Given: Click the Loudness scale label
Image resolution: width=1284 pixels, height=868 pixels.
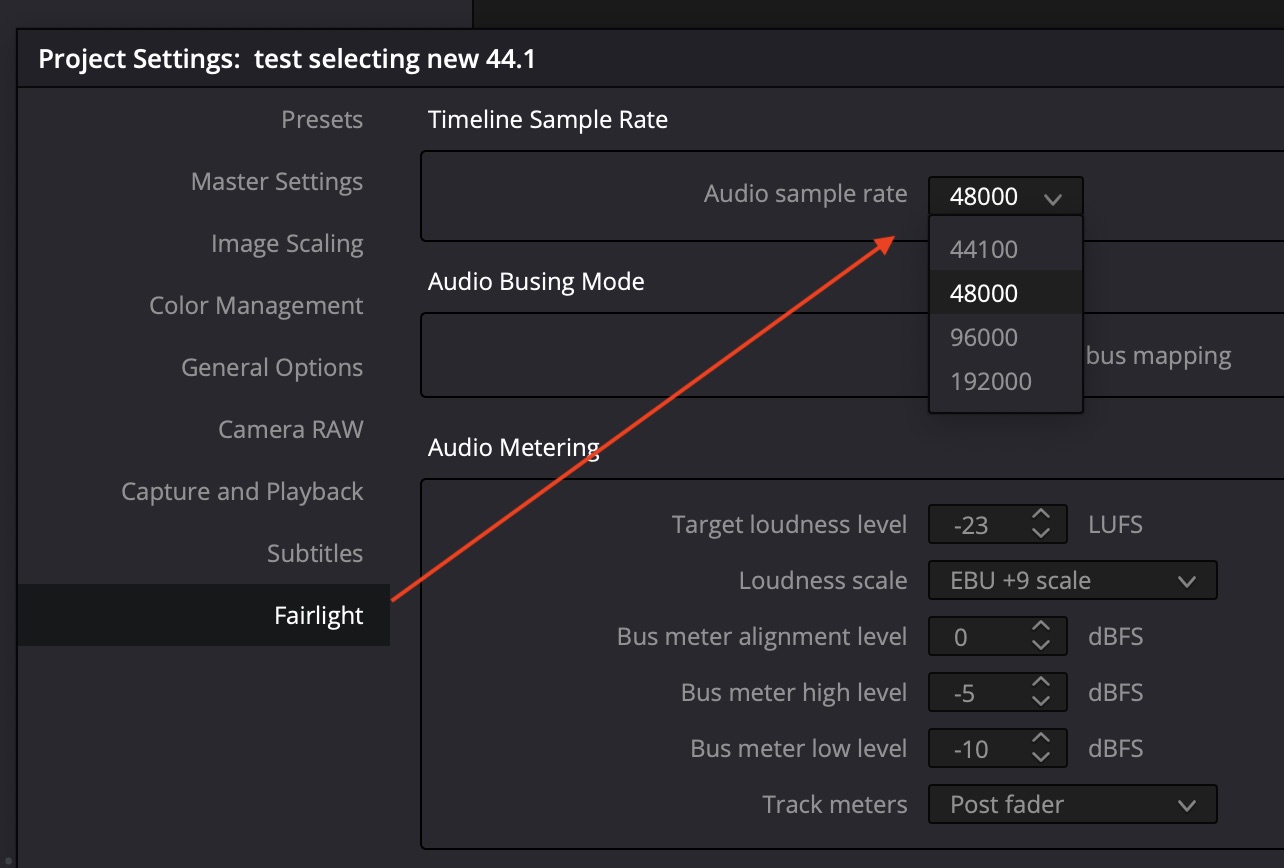Looking at the screenshot, I should (823, 581).
